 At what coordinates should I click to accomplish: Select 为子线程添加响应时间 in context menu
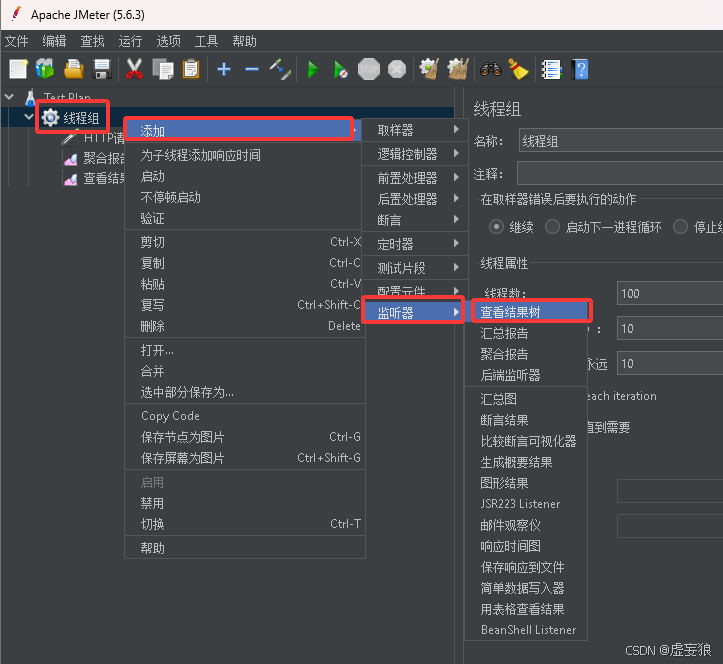point(245,155)
